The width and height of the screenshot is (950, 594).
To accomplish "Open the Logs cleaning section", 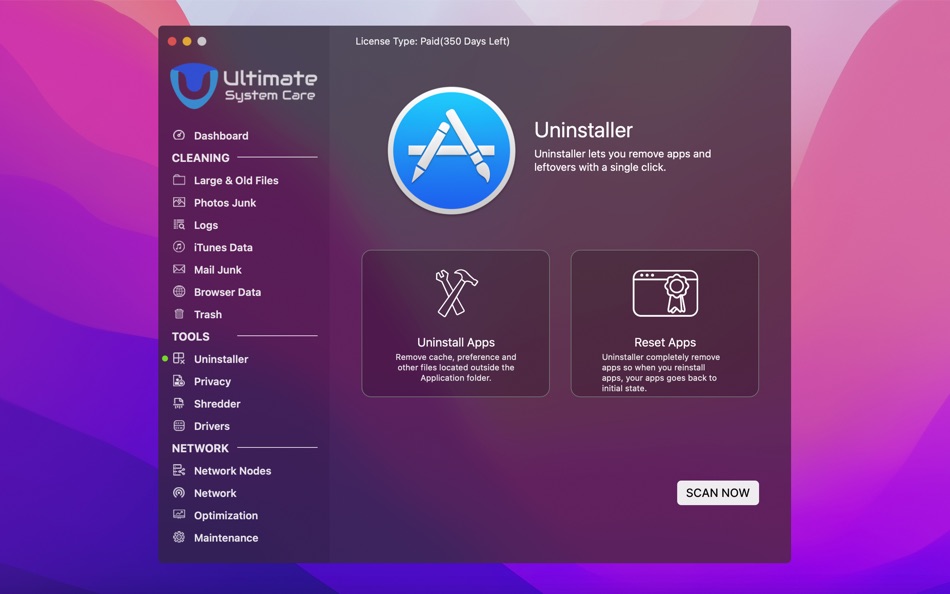I will 206,225.
